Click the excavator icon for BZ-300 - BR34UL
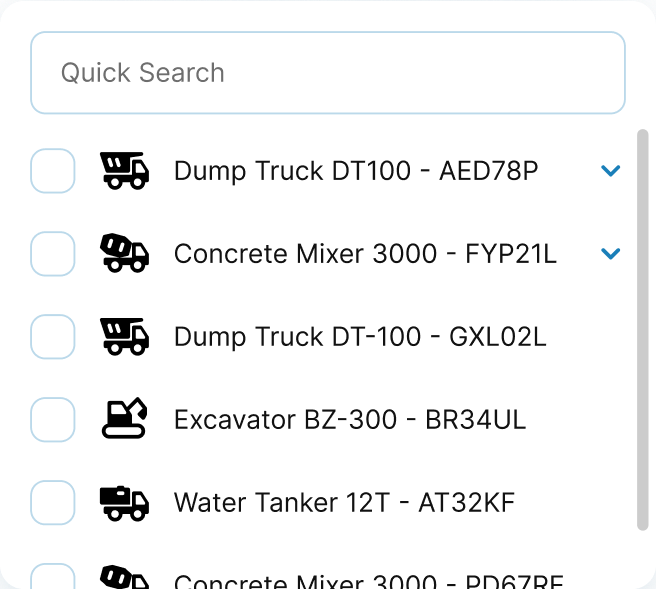This screenshot has height=589, width=656. click(125, 419)
